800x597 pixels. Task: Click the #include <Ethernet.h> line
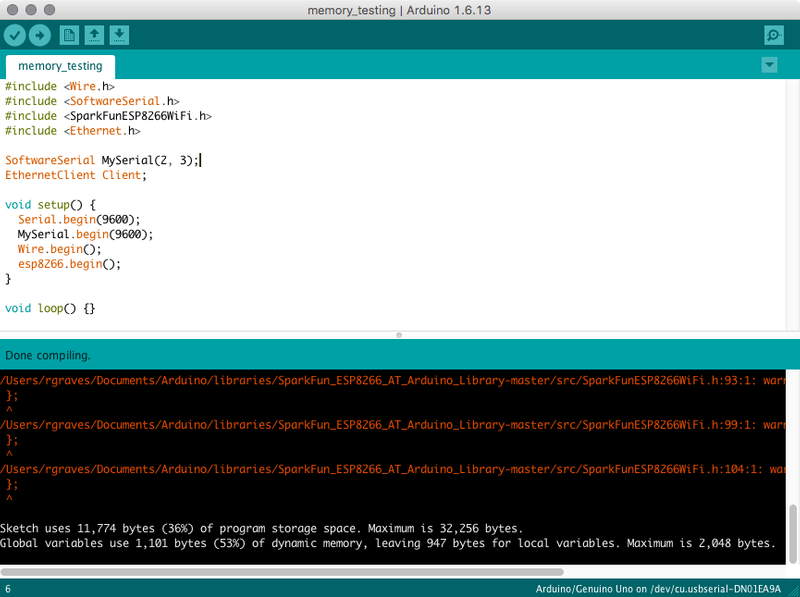coord(70,130)
